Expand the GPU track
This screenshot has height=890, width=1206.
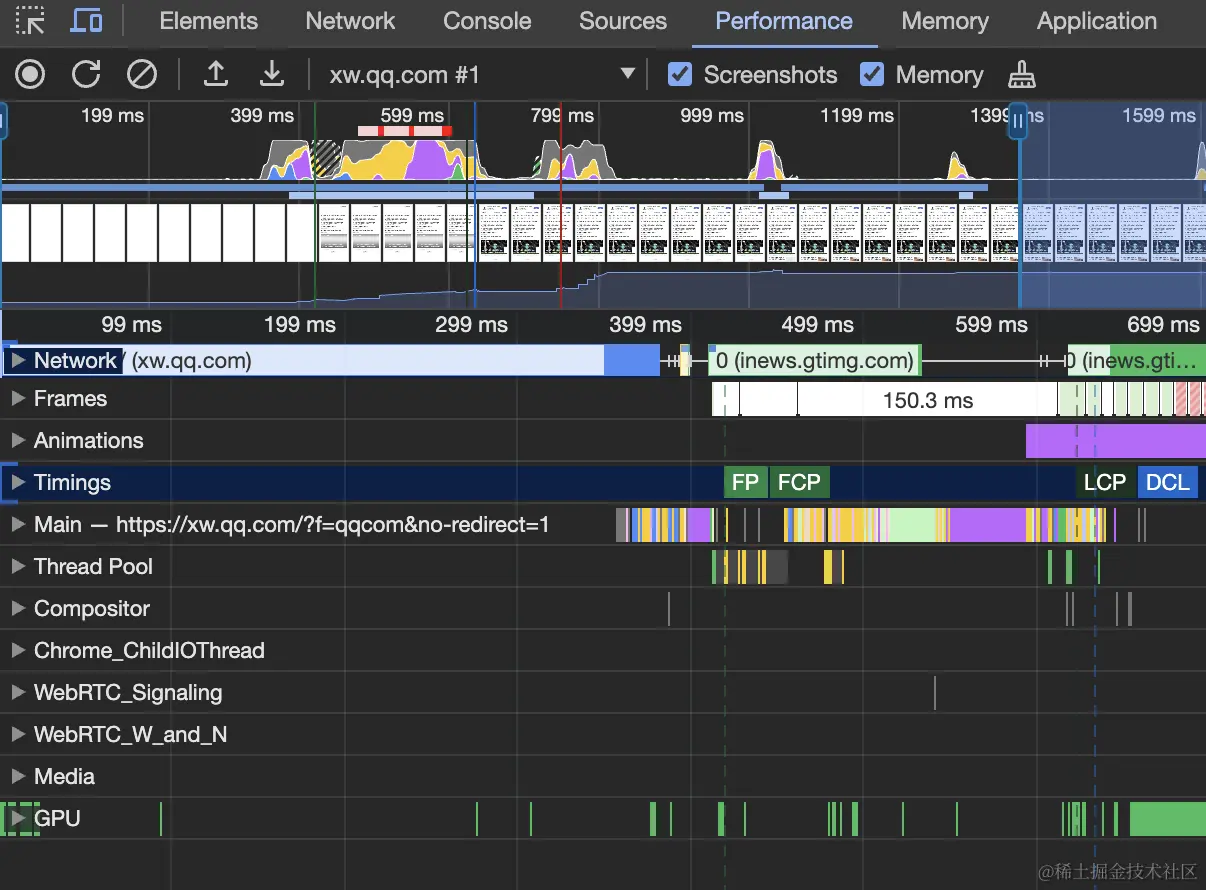[17, 818]
